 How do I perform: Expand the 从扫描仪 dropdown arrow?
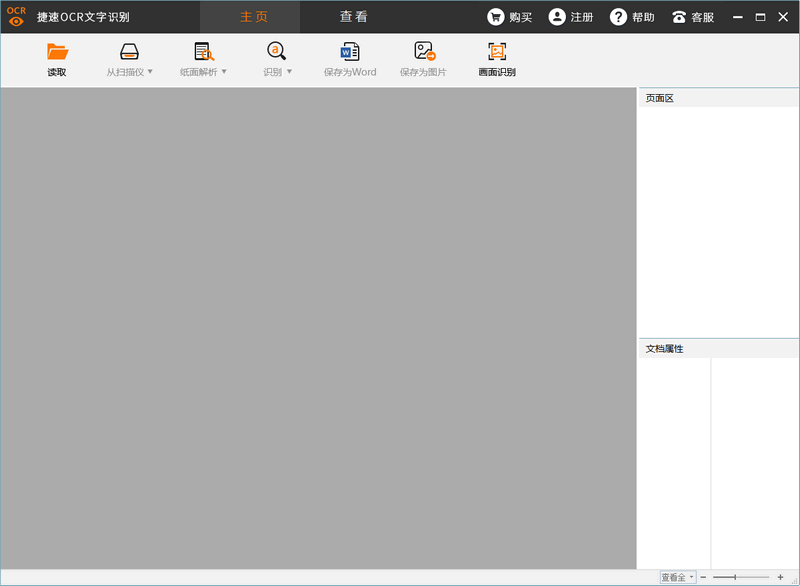150,72
